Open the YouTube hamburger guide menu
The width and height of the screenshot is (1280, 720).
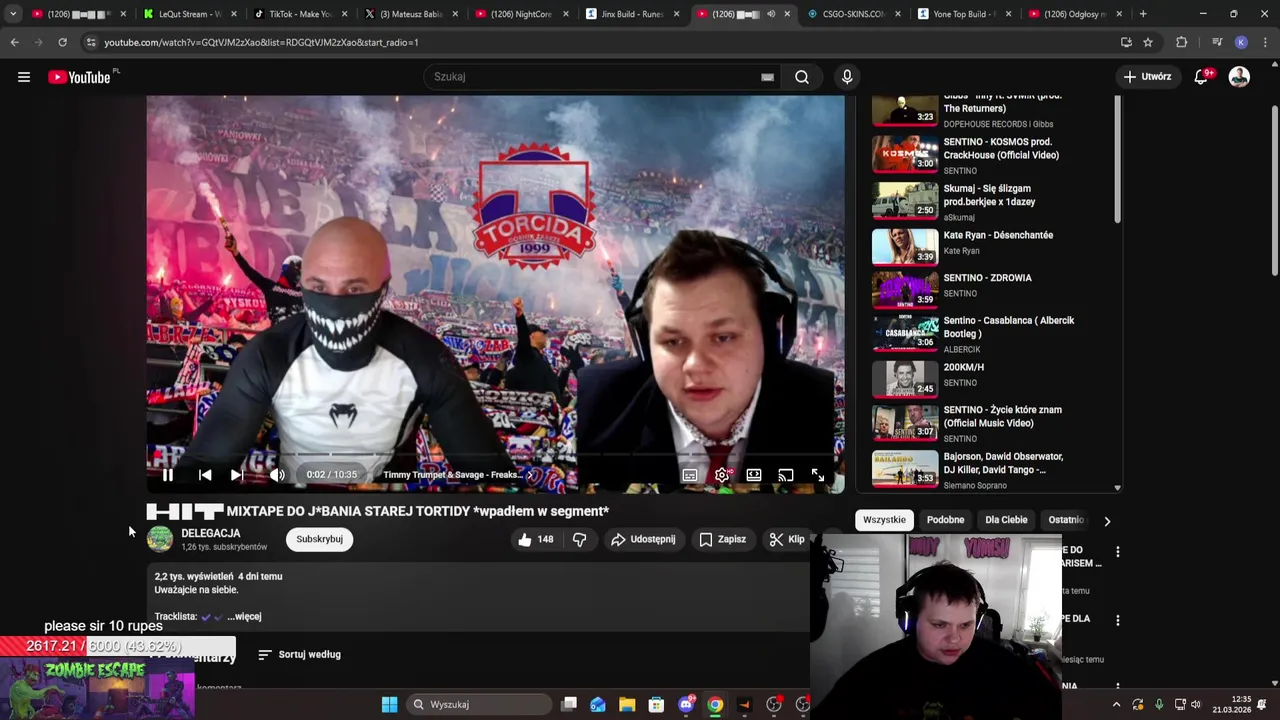24,77
